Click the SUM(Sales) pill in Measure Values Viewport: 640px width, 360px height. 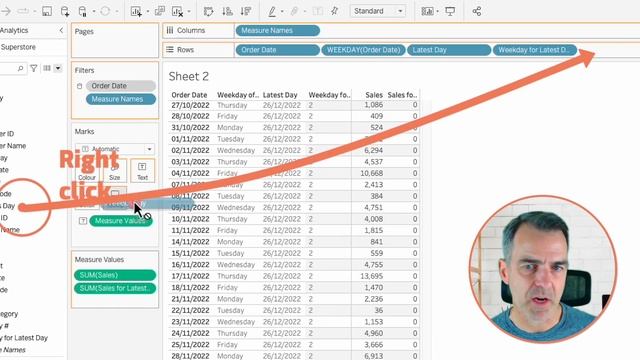[x=115, y=275]
